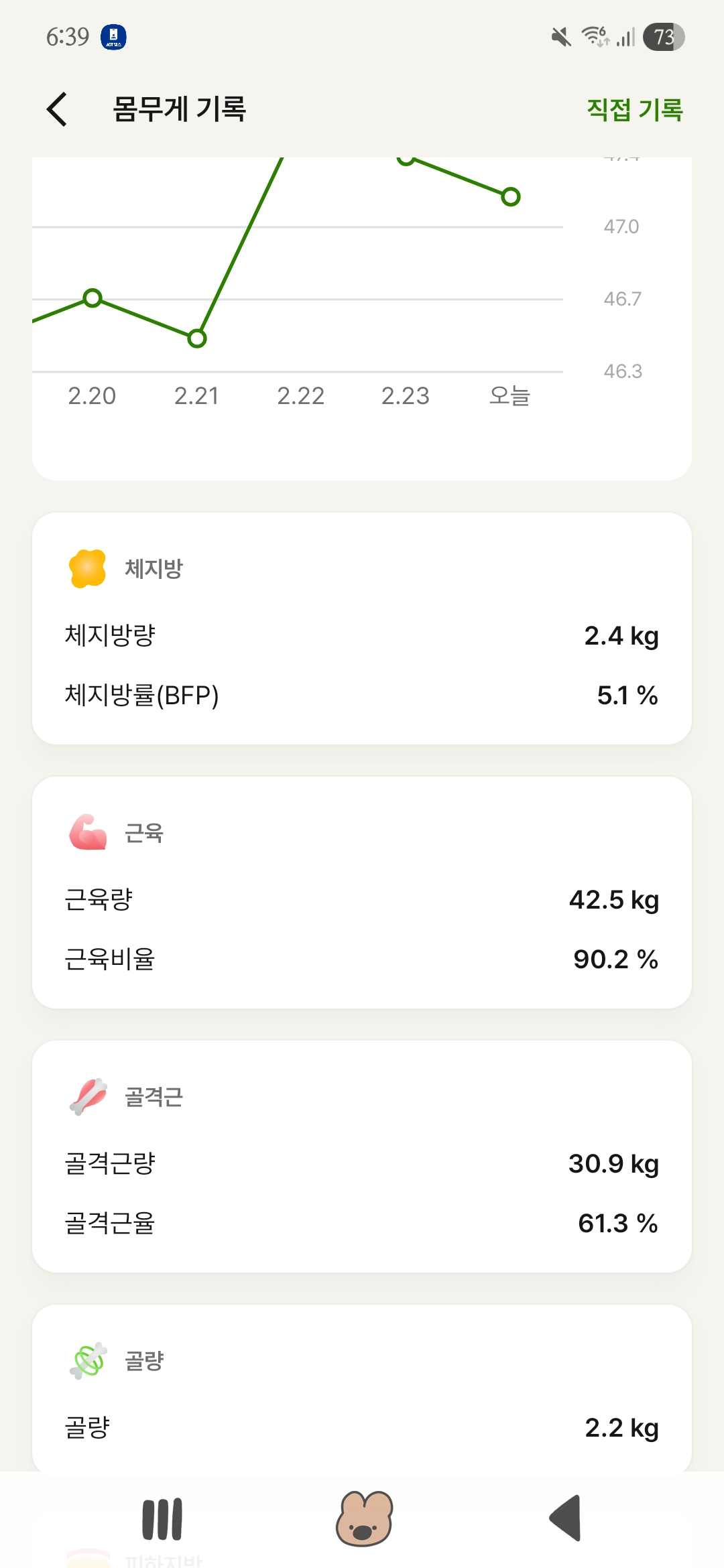Tap the 골량 2.2 kg row
Viewport: 724px width, 1568px height.
pos(362,1427)
